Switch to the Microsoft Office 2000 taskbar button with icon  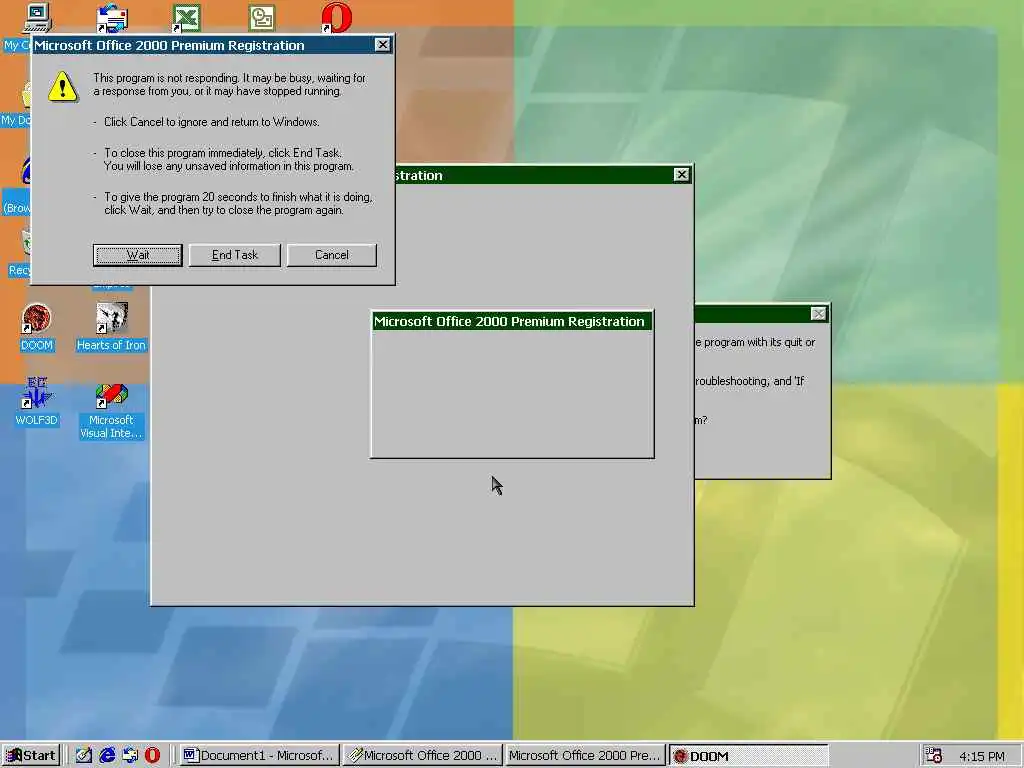click(x=423, y=756)
